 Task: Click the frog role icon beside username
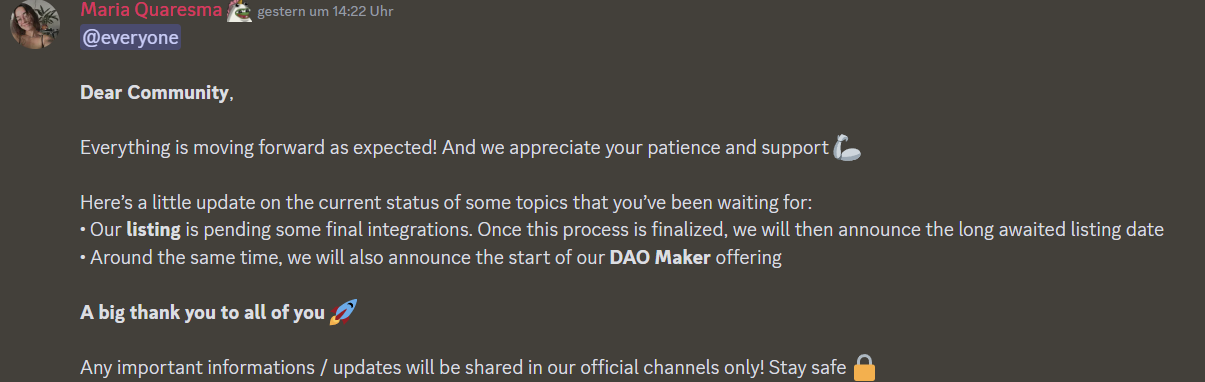point(239,11)
